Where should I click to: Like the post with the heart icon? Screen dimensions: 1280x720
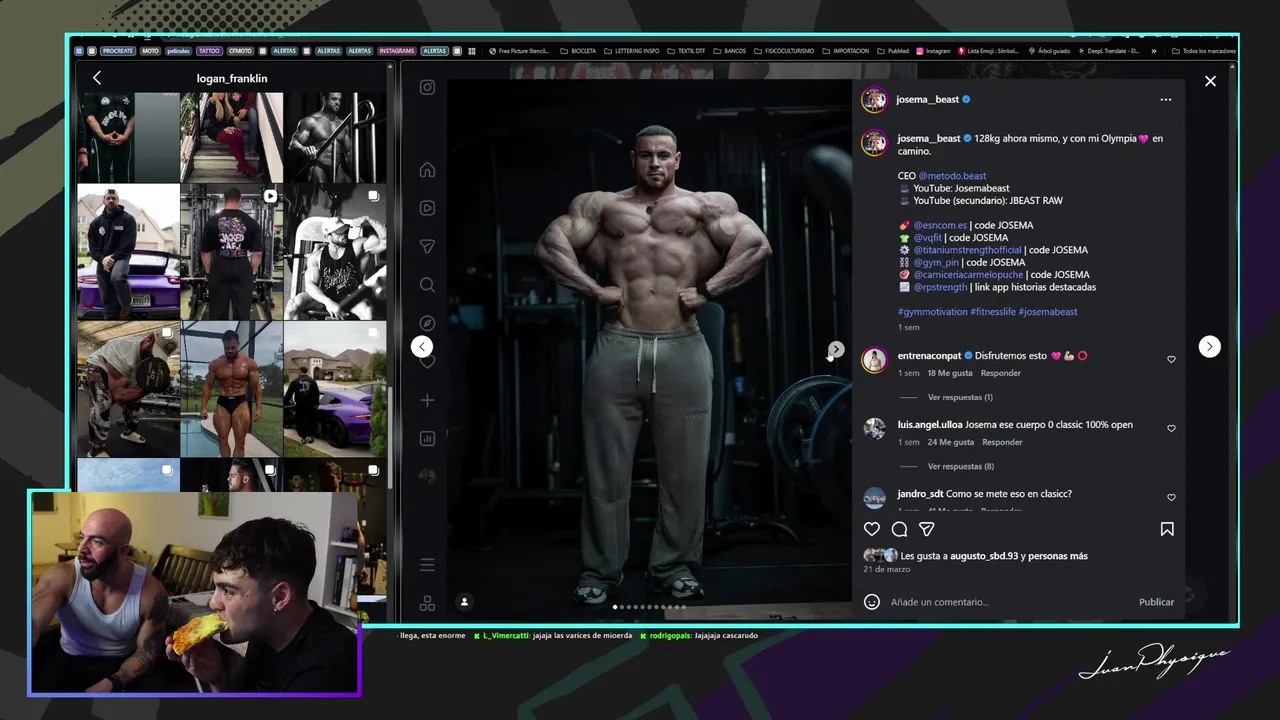872,529
